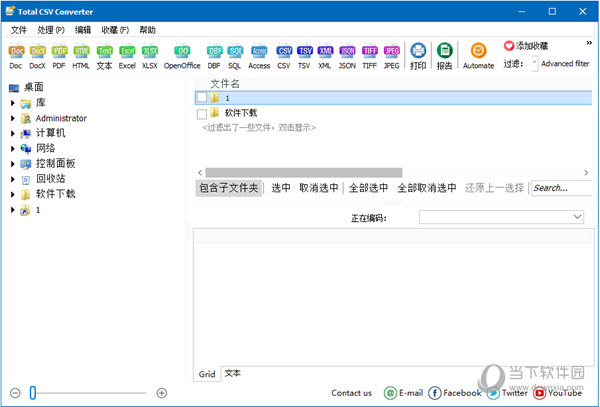This screenshot has width=600, height=407.
Task: Expand the 库 tree node
Action: pyautogui.click(x=13, y=103)
